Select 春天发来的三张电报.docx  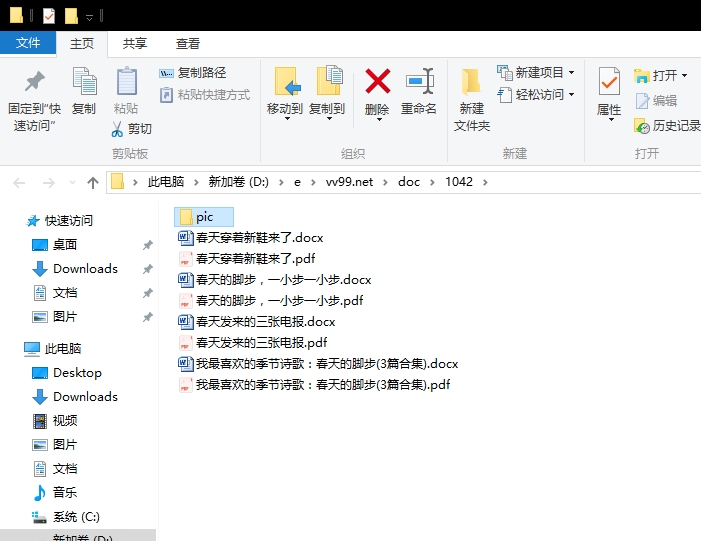[257, 322]
